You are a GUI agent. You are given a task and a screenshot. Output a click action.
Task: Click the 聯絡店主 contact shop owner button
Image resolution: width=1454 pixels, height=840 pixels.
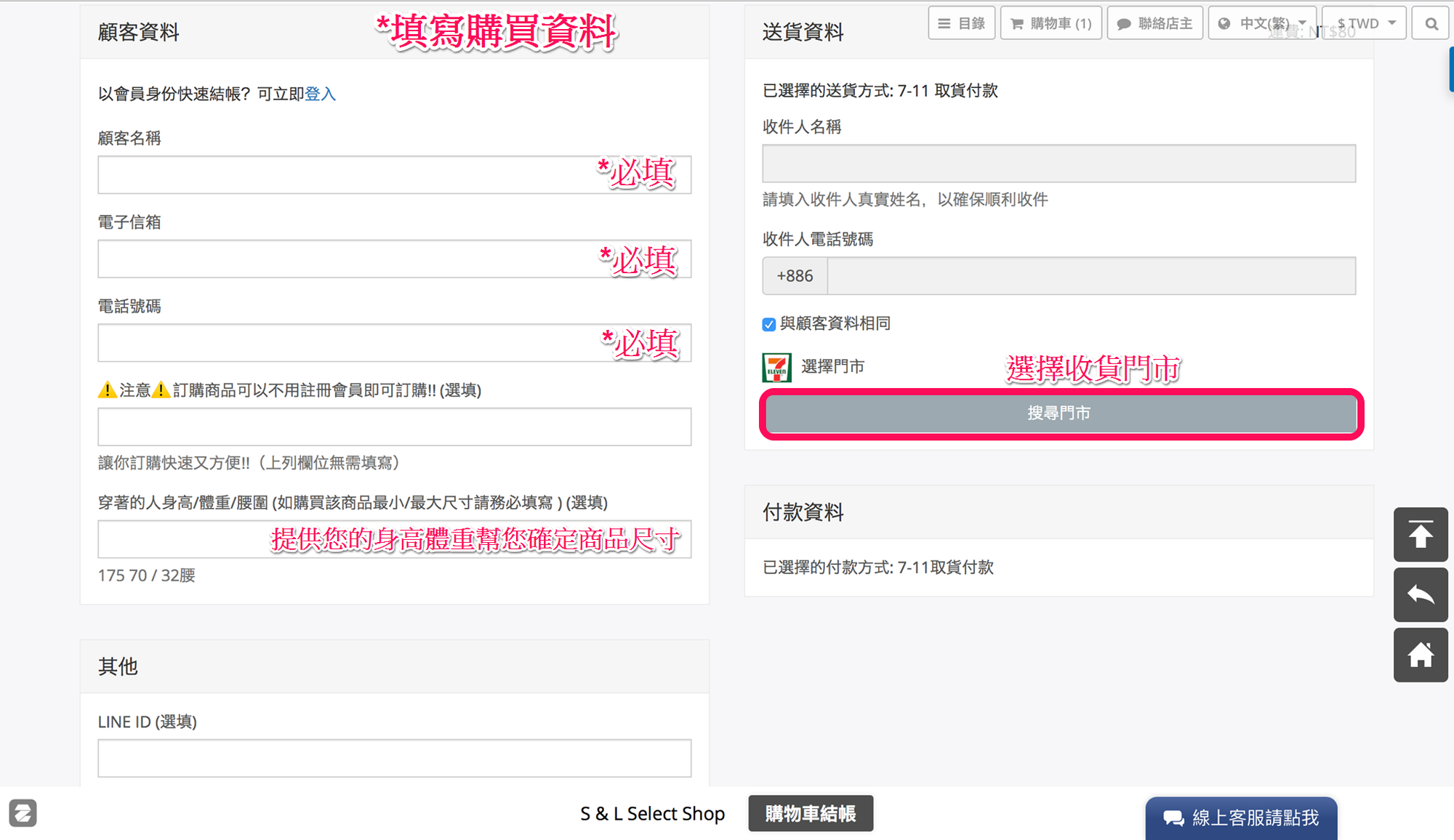click(x=1154, y=23)
